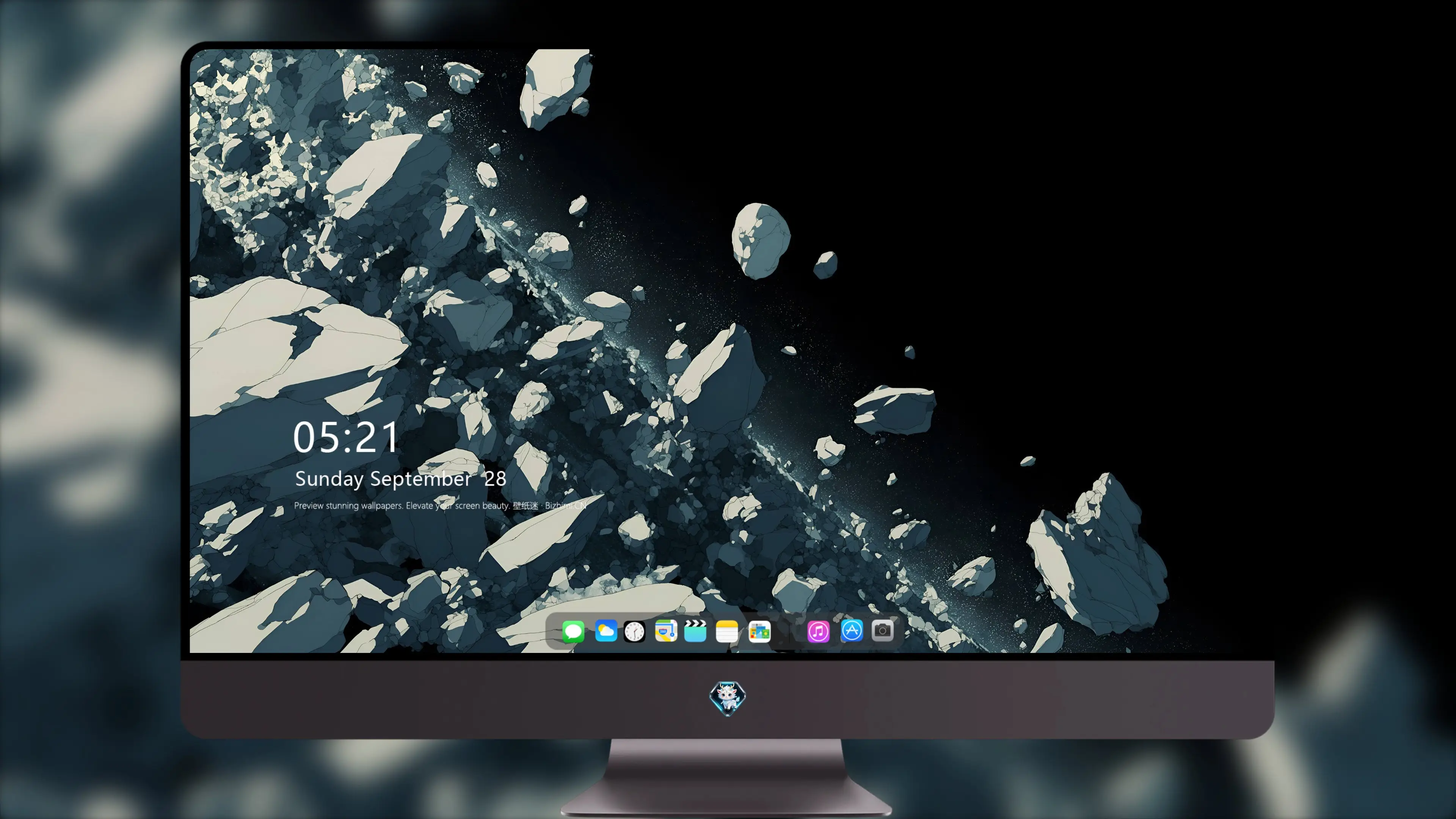Viewport: 1456px width, 819px height.
Task: Click the dragon mascot logo on monitor chin
Action: pos(728,698)
